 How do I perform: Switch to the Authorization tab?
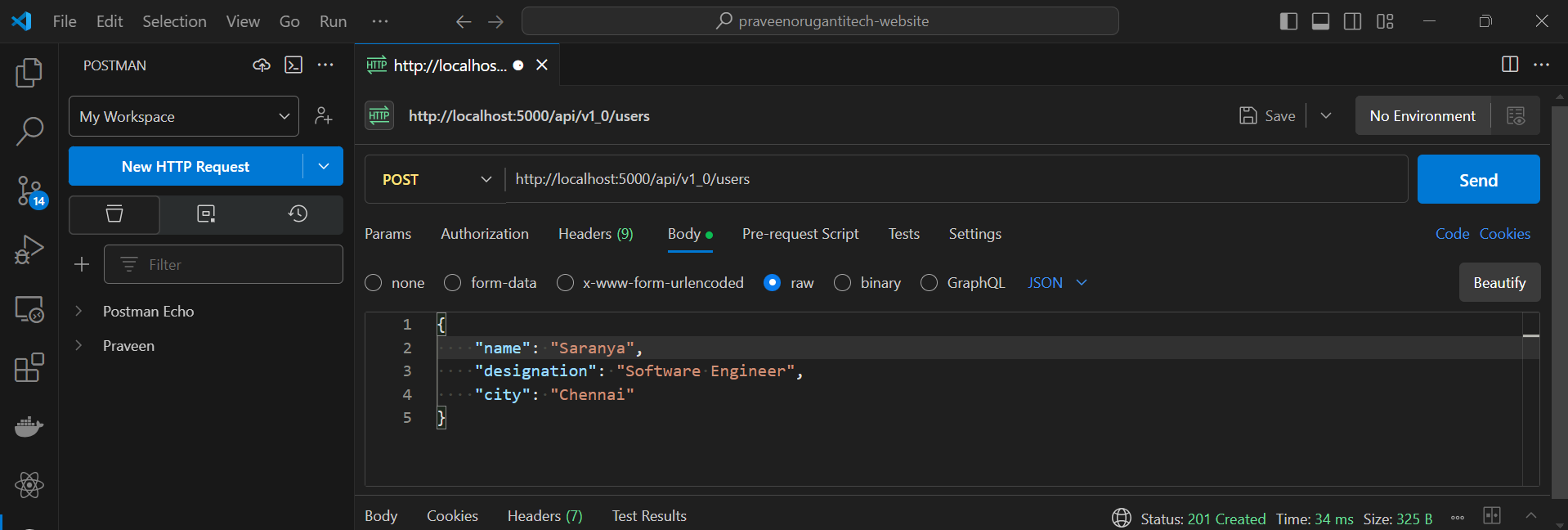485,234
